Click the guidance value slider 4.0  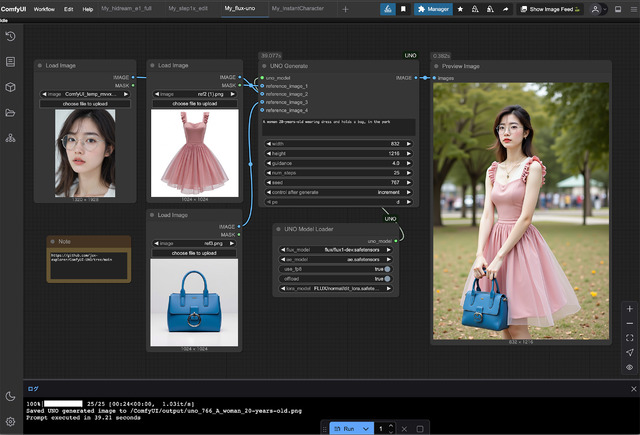pos(338,163)
